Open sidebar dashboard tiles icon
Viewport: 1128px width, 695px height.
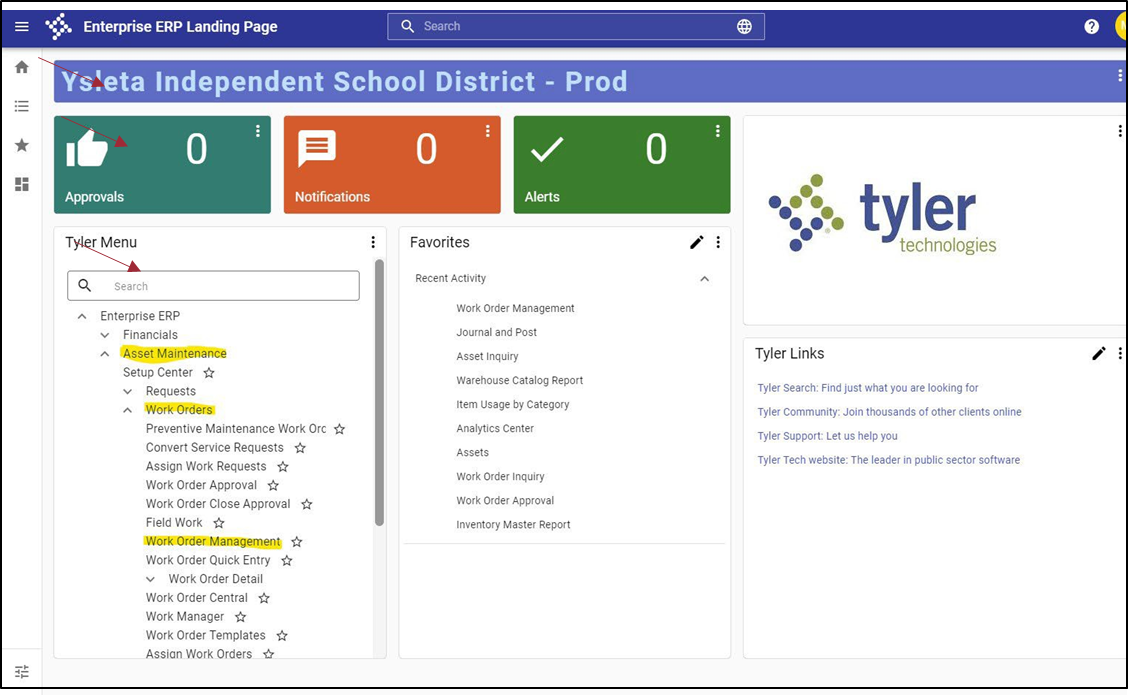[22, 184]
